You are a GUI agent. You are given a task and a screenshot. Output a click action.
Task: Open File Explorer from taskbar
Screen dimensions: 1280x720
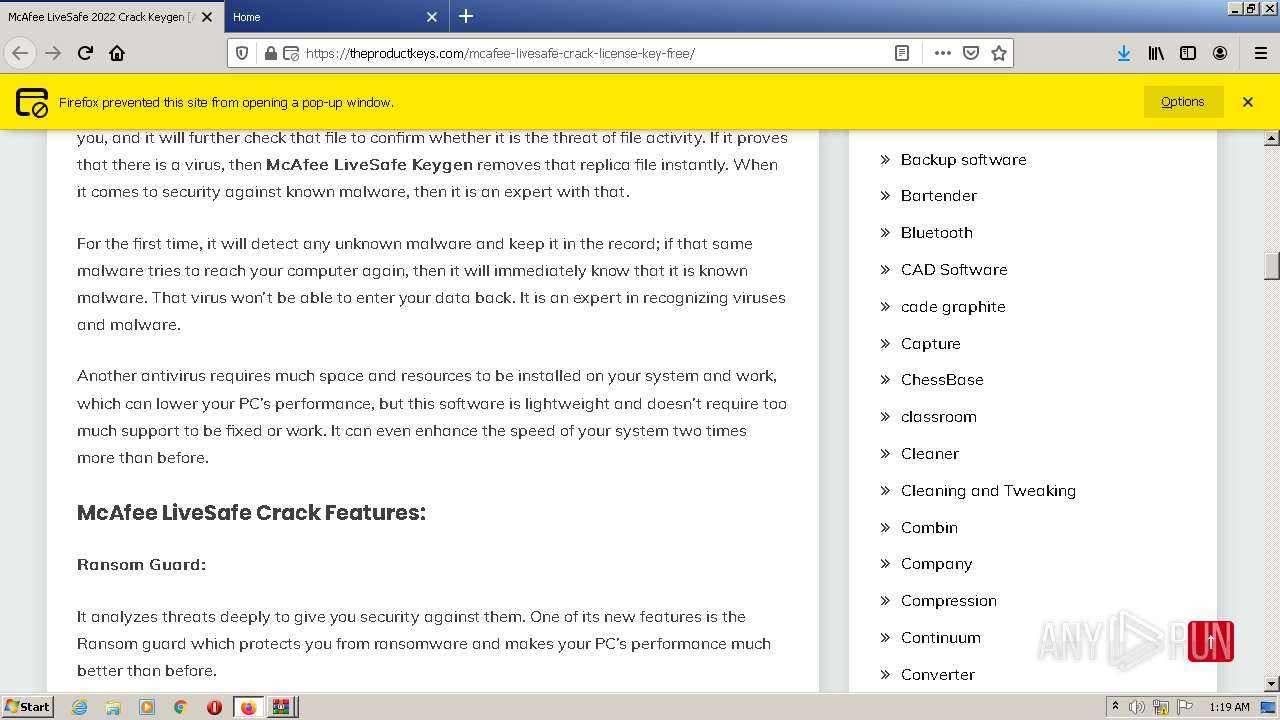pos(113,707)
